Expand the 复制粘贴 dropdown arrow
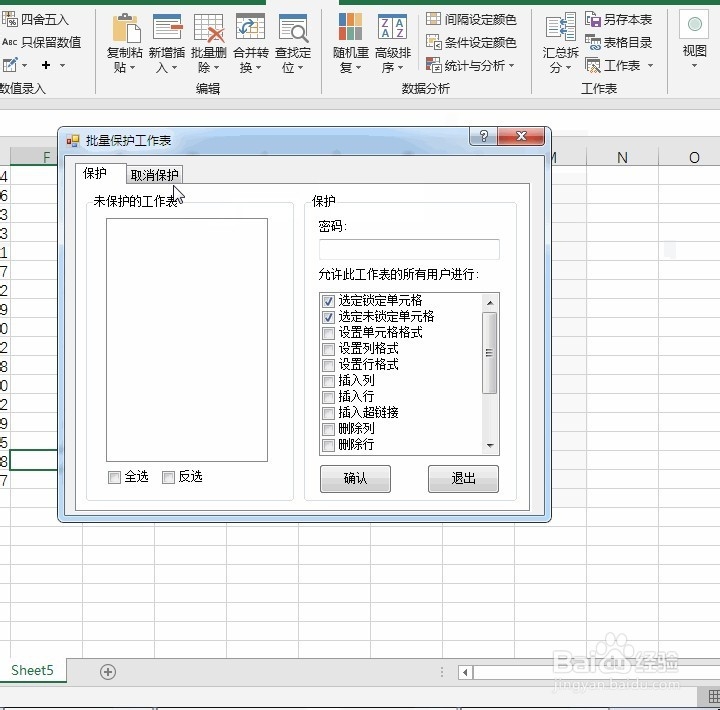The image size is (720, 710). [133, 68]
